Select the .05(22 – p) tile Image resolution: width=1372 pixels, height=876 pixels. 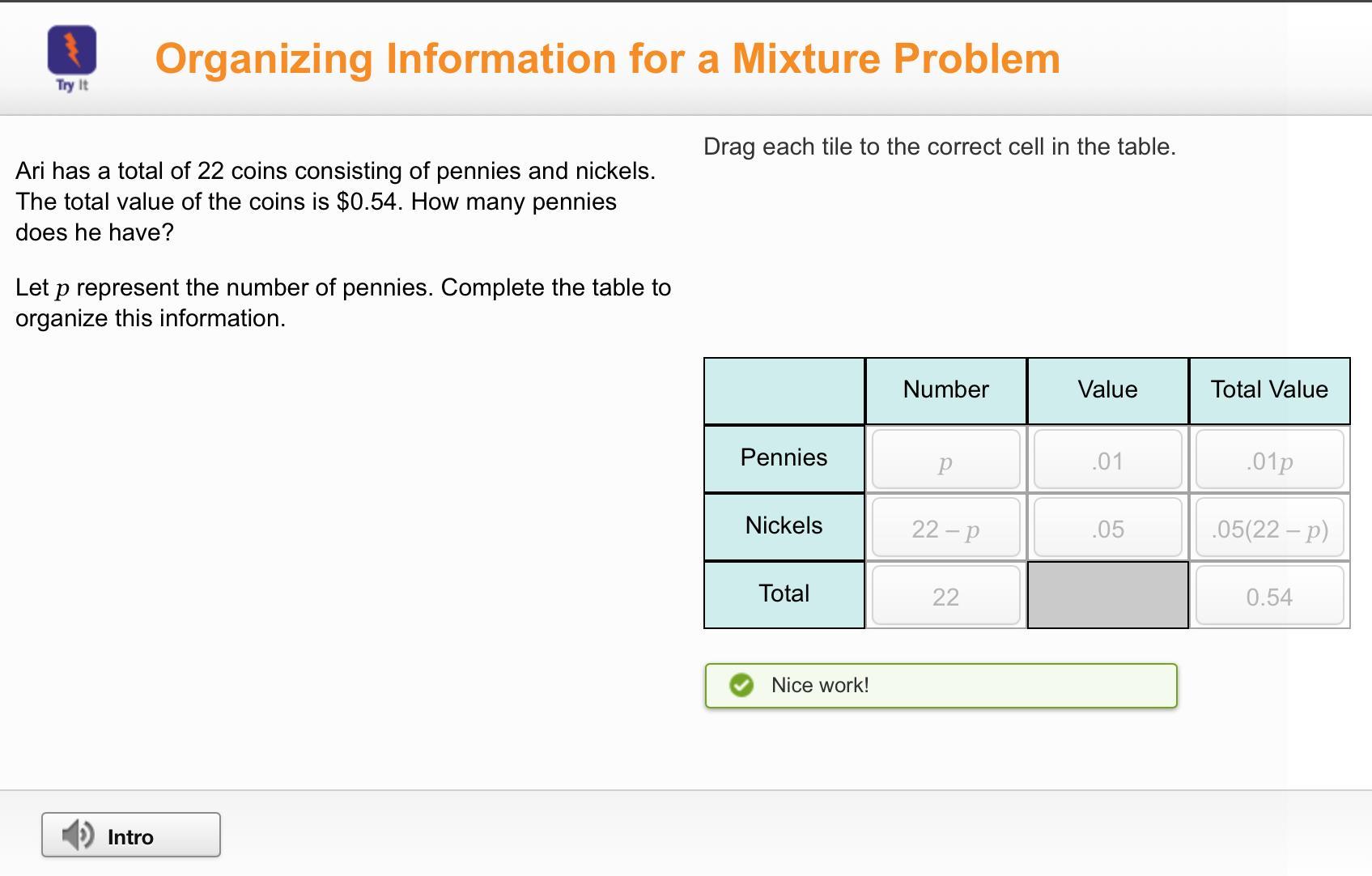[x=1269, y=527]
